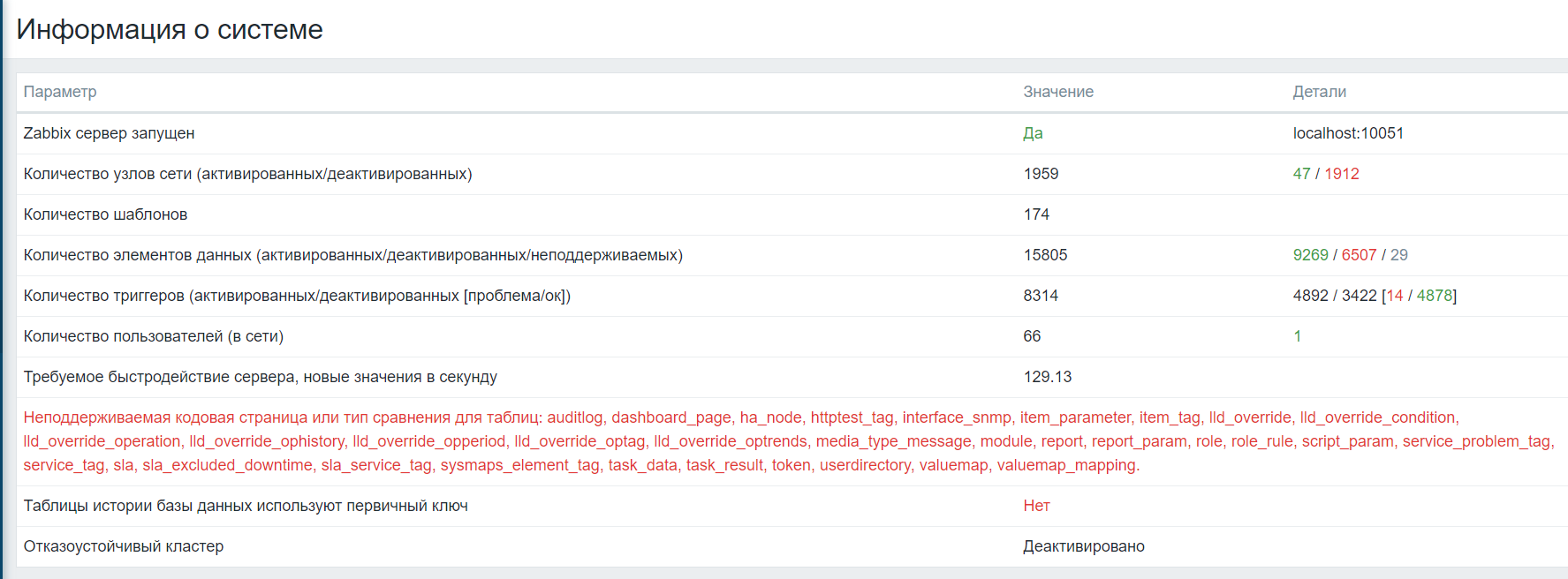The image size is (1568, 579).
Task: Click the "Детали" column header
Action: point(1319,92)
